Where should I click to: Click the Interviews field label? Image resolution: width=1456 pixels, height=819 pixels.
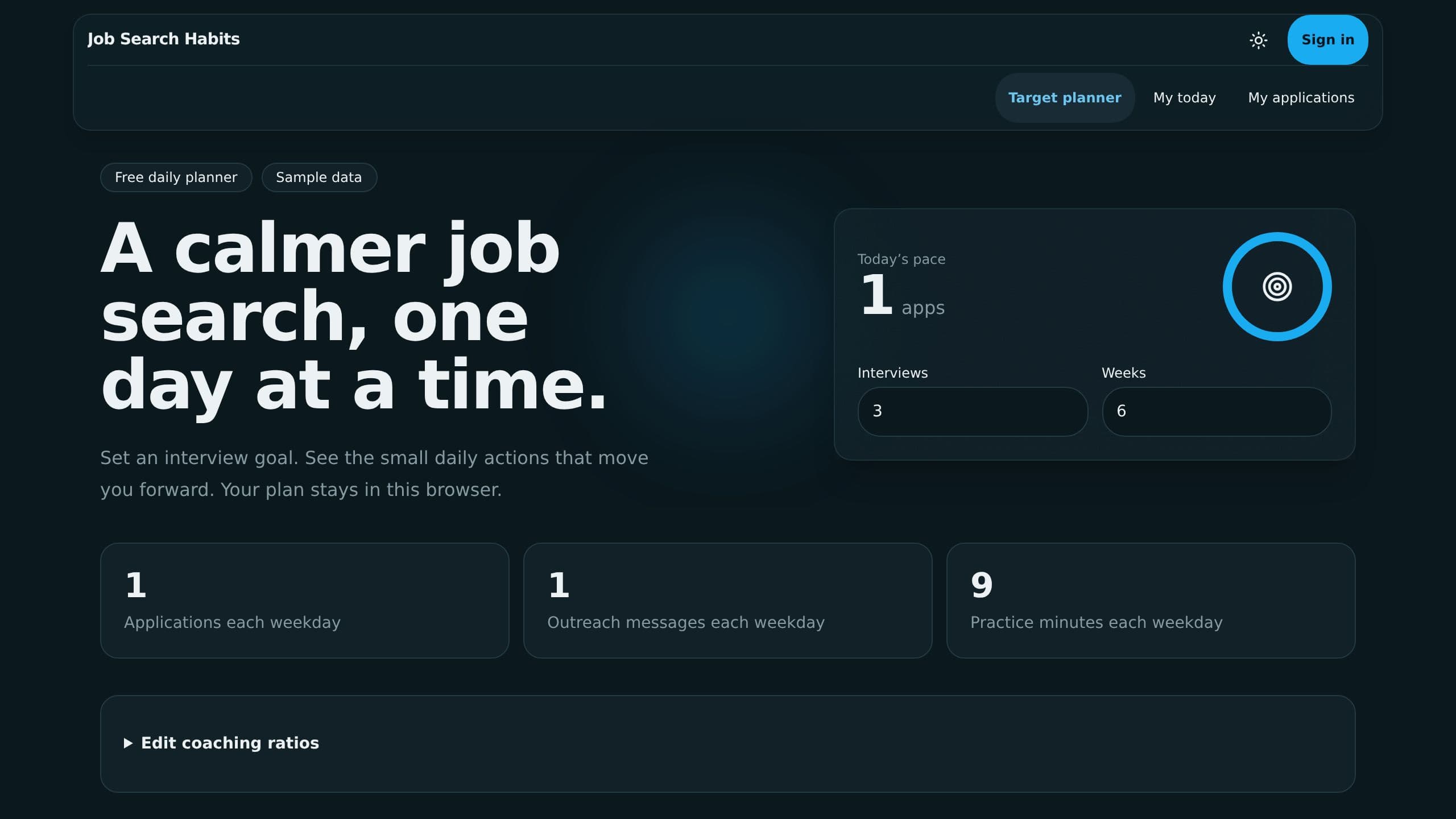(x=892, y=373)
